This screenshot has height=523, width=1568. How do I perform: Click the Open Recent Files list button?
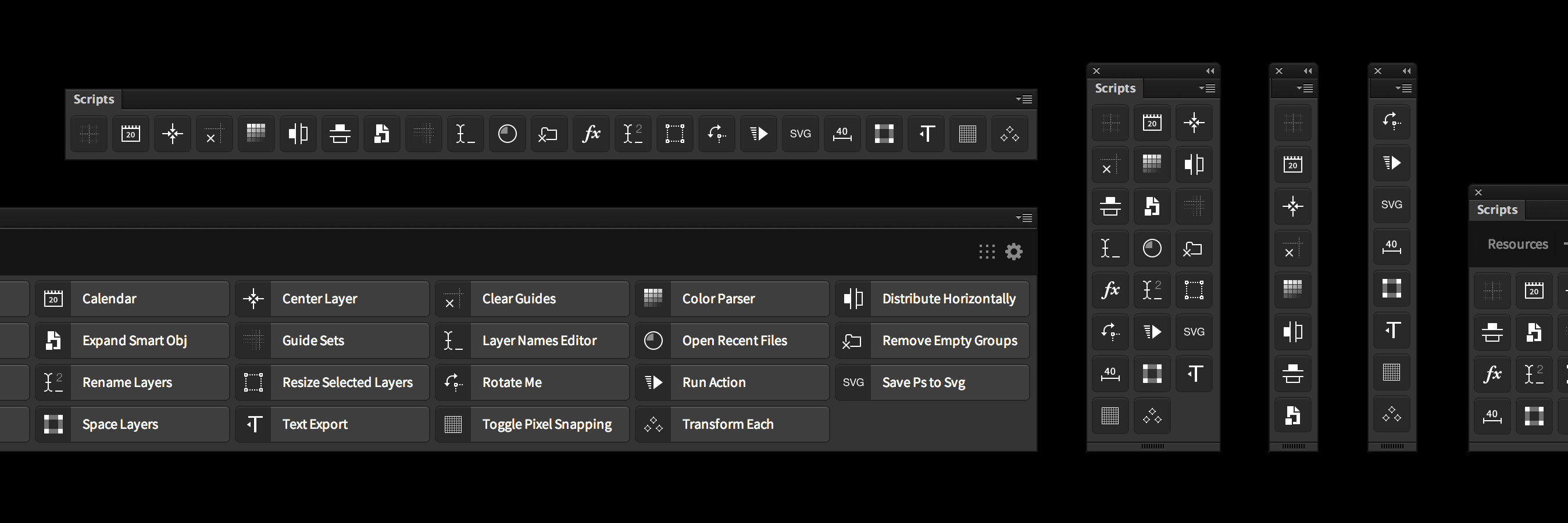(x=733, y=341)
